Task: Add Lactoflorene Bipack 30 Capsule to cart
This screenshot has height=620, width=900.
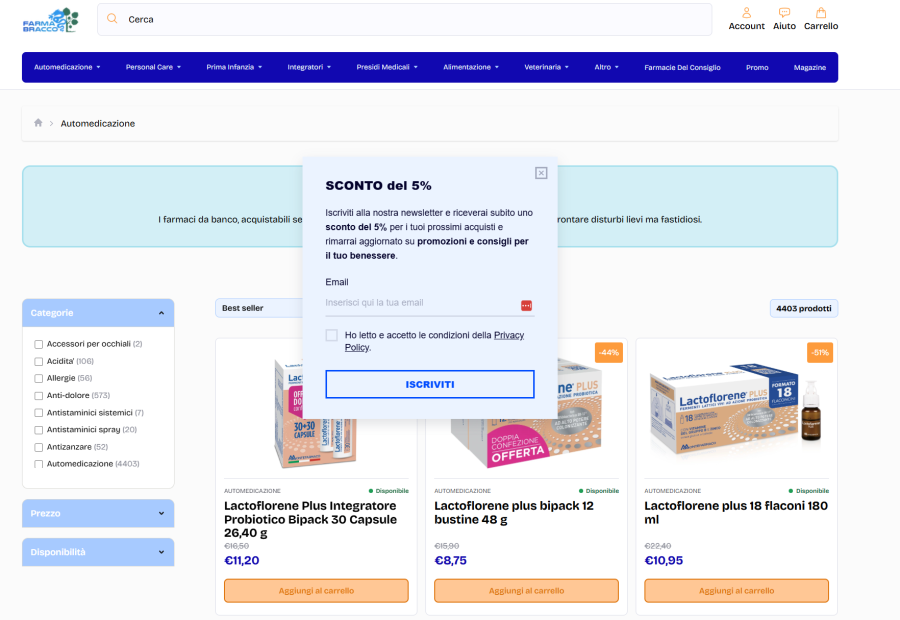Action: [316, 591]
